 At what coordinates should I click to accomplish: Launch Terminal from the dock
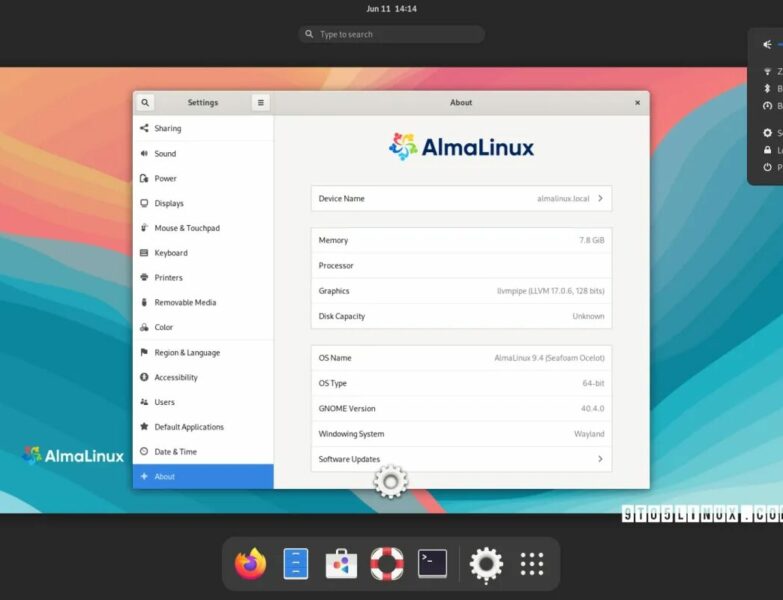tap(432, 564)
